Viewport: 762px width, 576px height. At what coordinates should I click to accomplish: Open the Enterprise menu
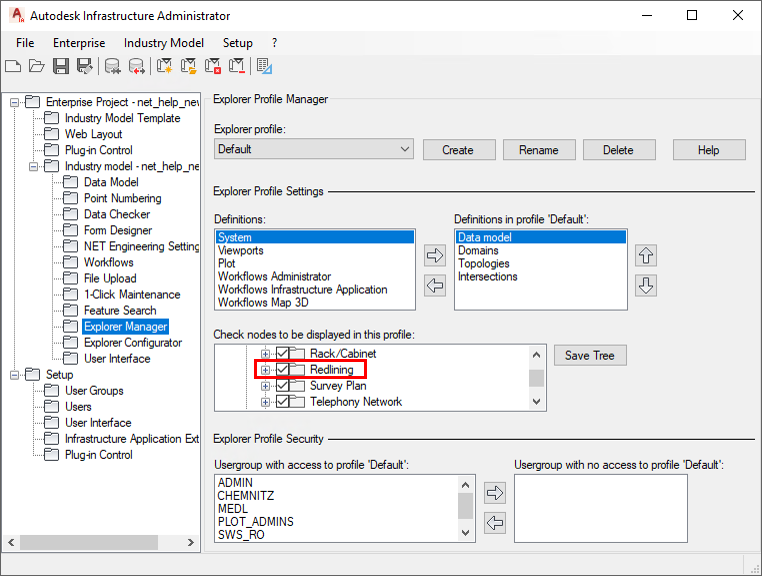(79, 43)
